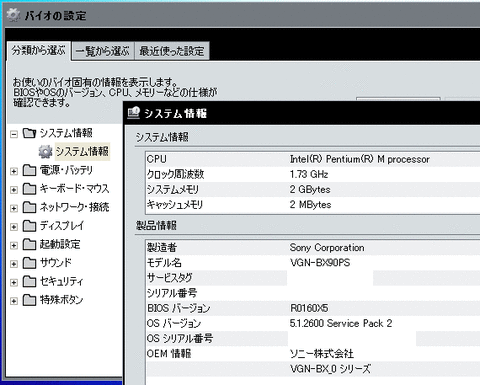480x385 pixels.
Task: Click the サービスタグ row label
Action: 170,278
